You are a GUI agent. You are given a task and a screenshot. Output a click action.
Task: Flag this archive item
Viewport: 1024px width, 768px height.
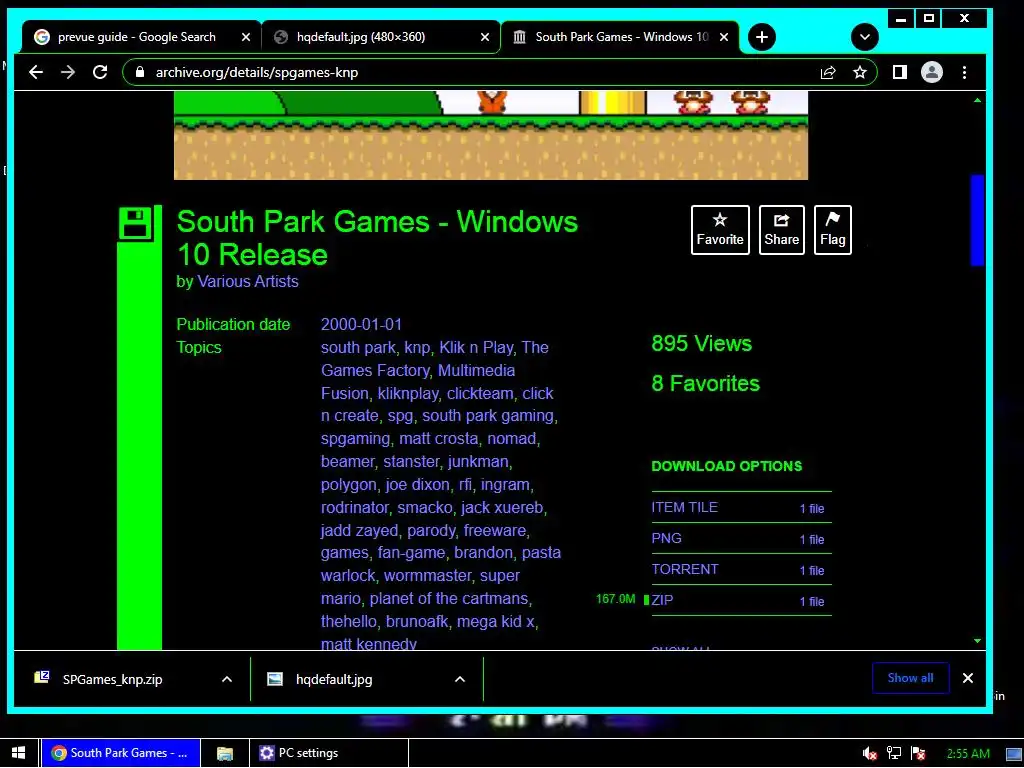[832, 230]
